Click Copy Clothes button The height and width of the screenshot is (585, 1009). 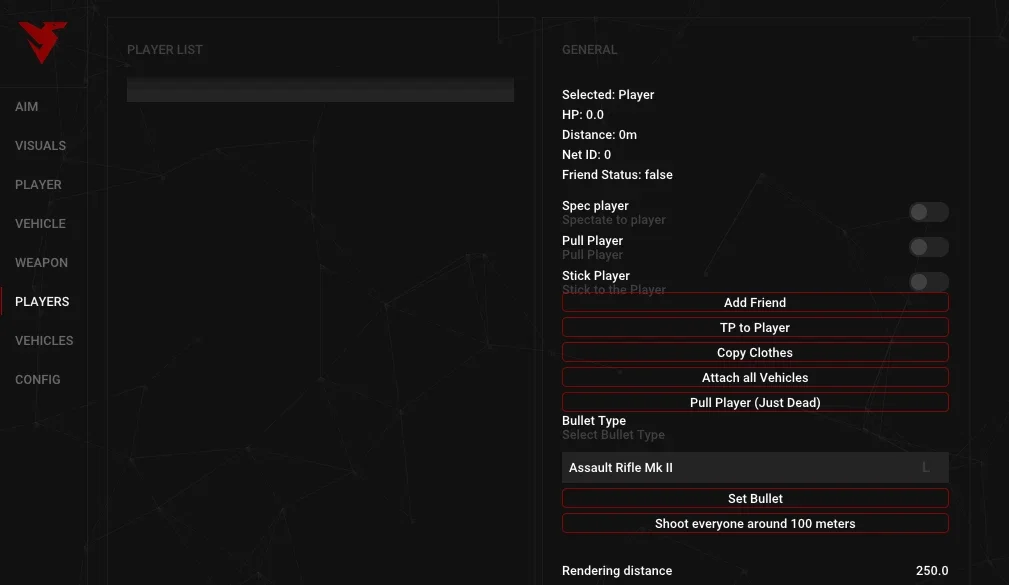(x=755, y=353)
